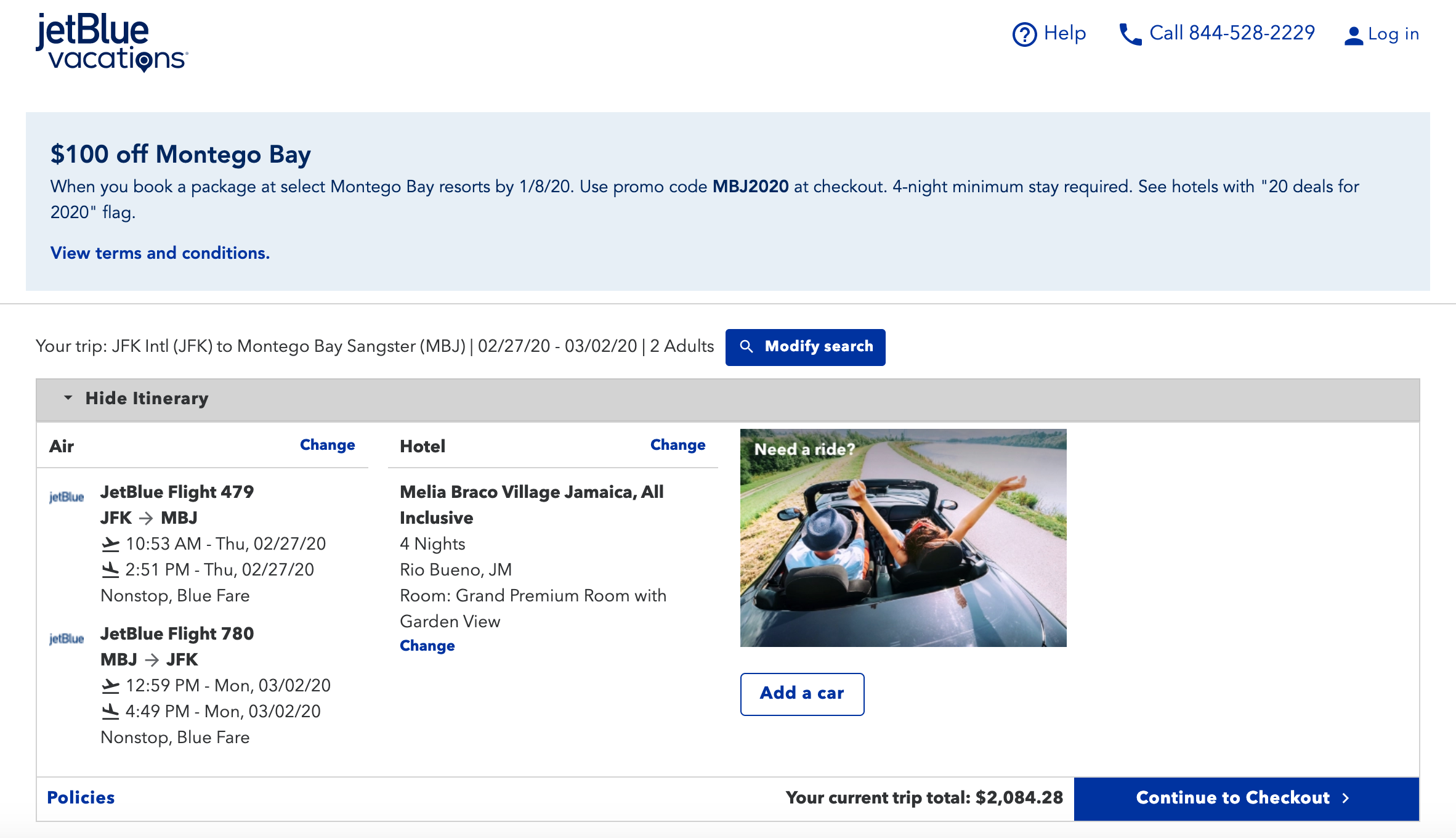Click the JetBlue Vacations logo

pos(111,42)
